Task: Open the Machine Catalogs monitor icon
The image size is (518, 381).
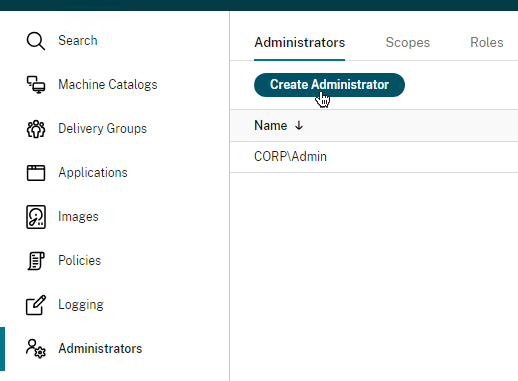Action: pos(36,85)
